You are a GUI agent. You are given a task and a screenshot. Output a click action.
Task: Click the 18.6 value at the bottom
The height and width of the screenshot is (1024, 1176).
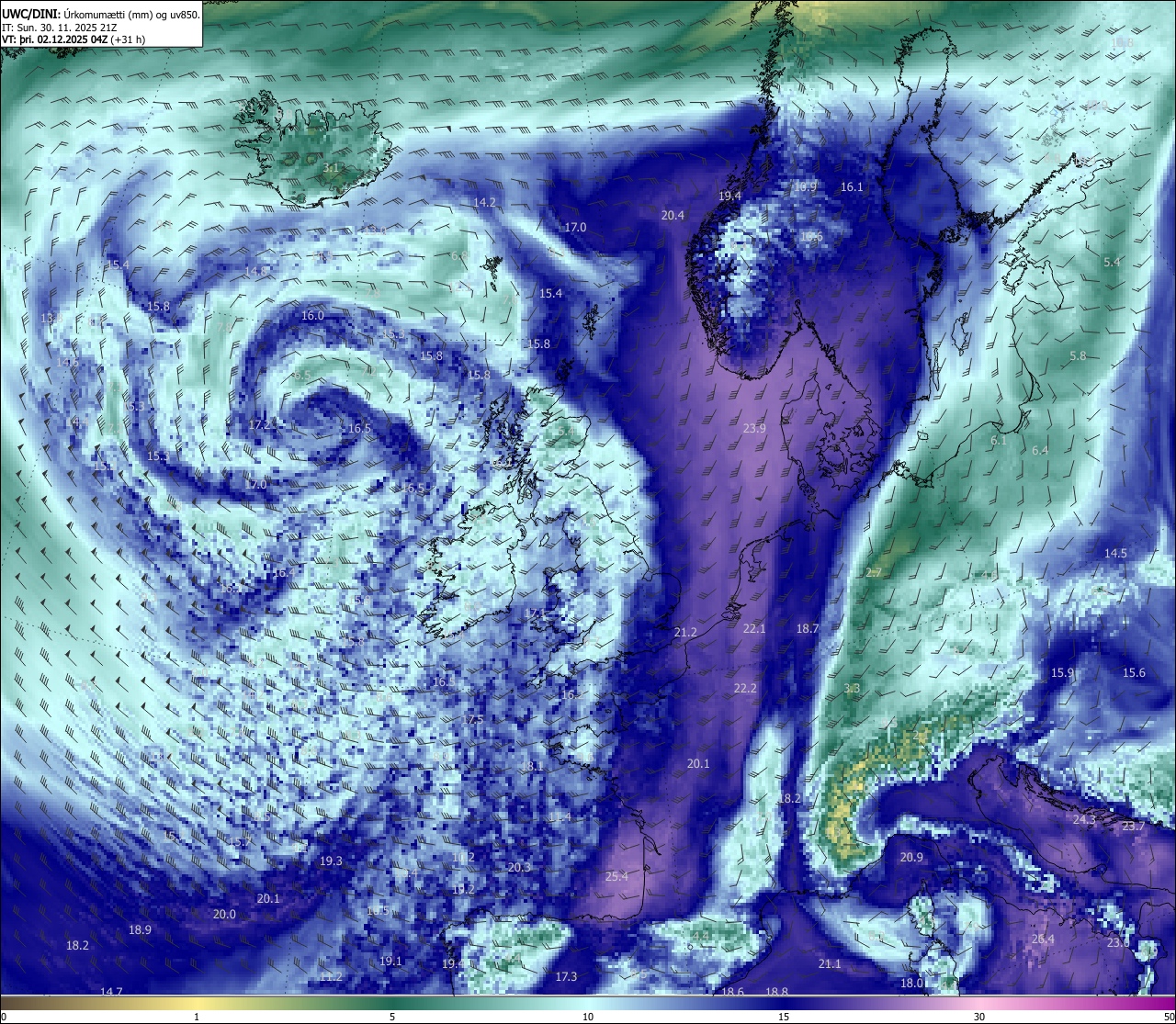(x=732, y=992)
